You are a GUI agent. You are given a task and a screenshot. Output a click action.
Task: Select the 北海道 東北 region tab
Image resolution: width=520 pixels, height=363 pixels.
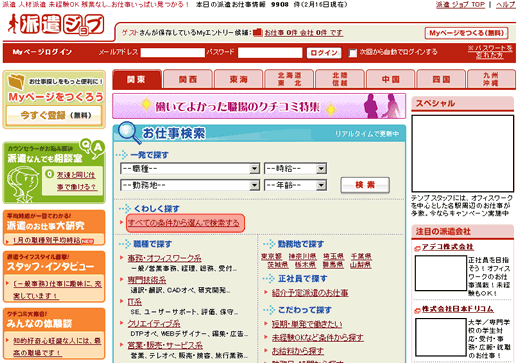pos(289,79)
